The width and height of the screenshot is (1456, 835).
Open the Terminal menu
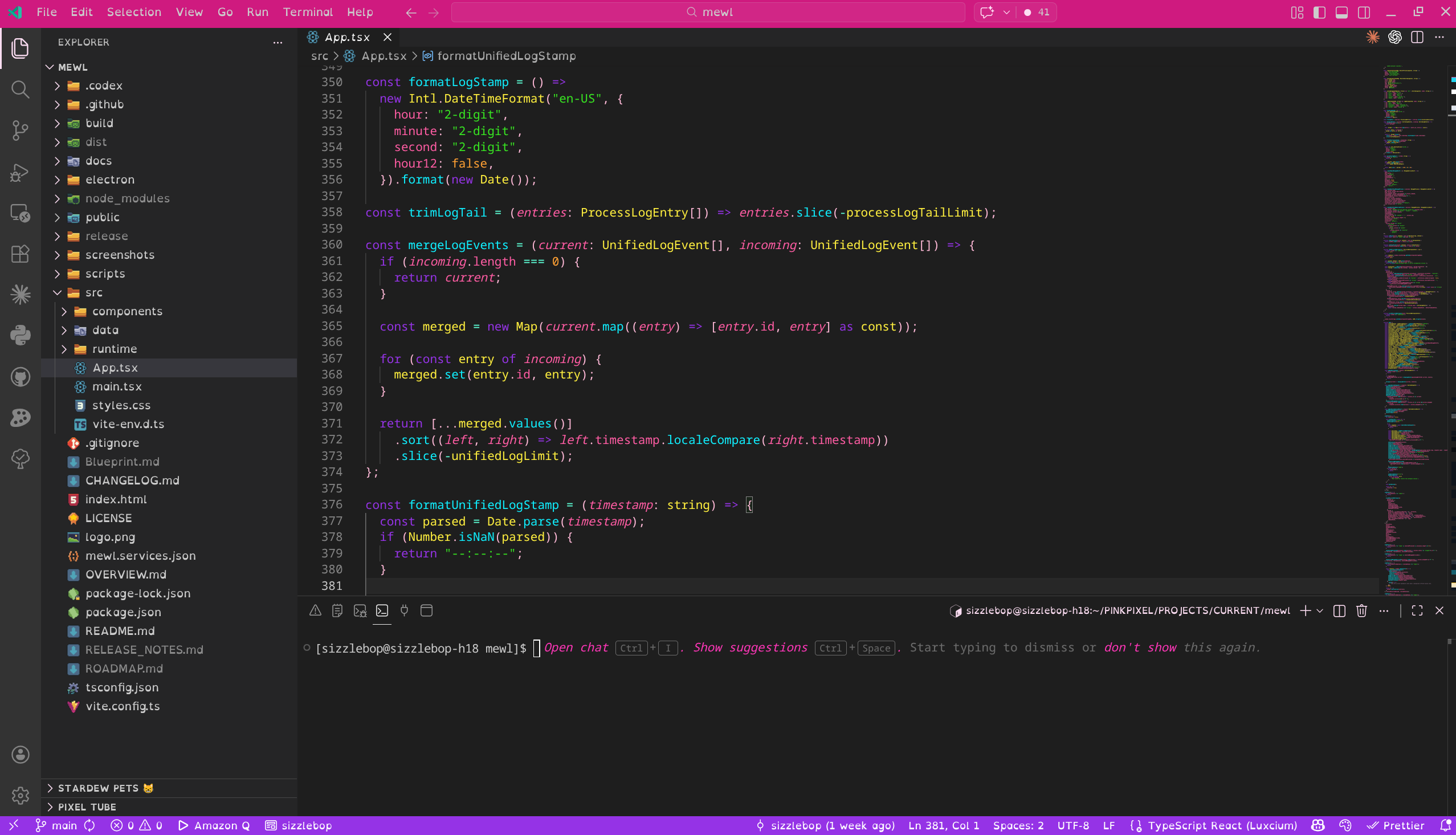307,12
